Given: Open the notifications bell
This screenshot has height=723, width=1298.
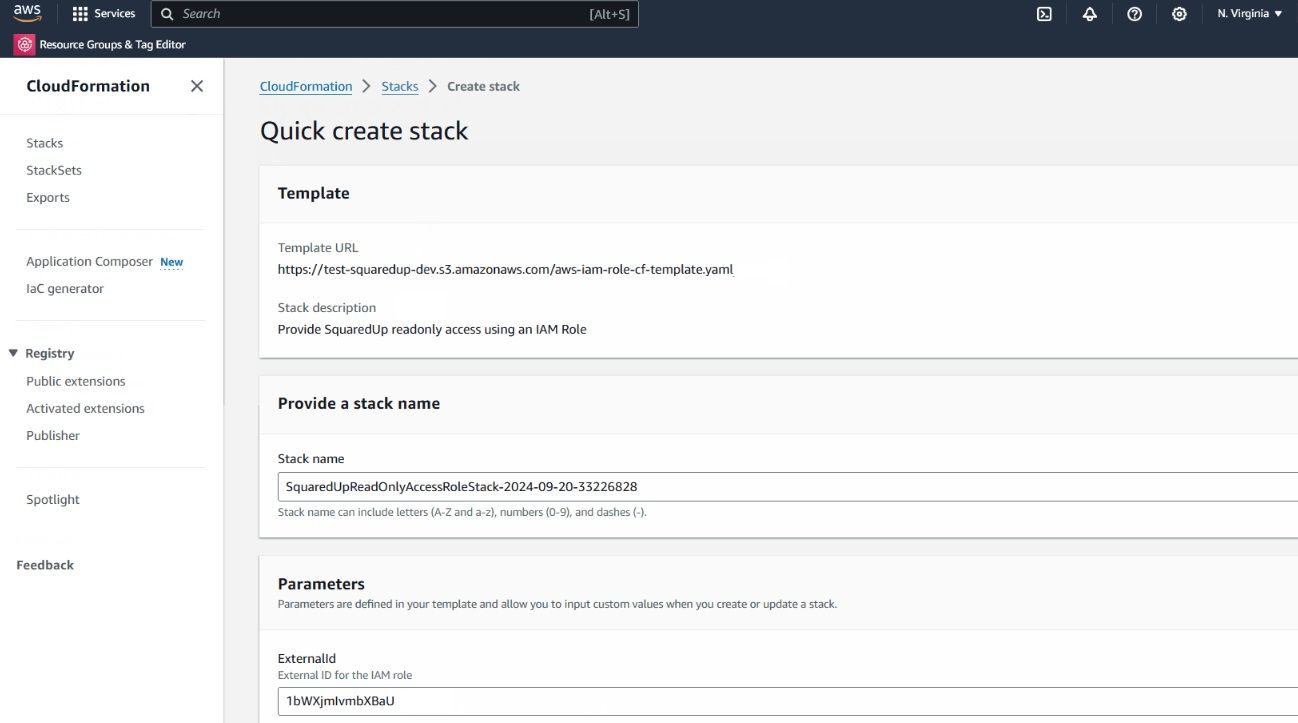Looking at the screenshot, I should point(1089,13).
